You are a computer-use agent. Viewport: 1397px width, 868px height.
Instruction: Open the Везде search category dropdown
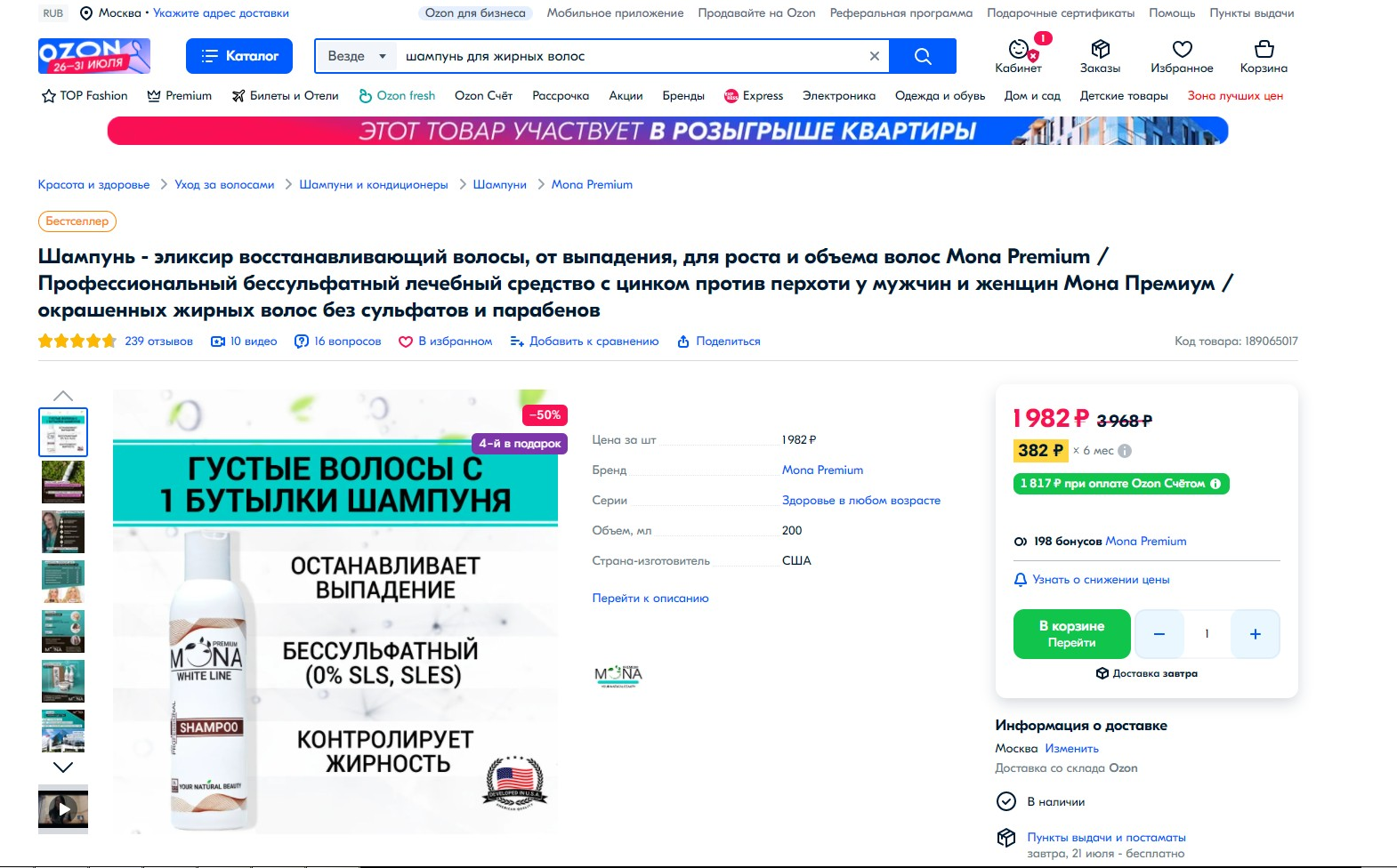[357, 56]
